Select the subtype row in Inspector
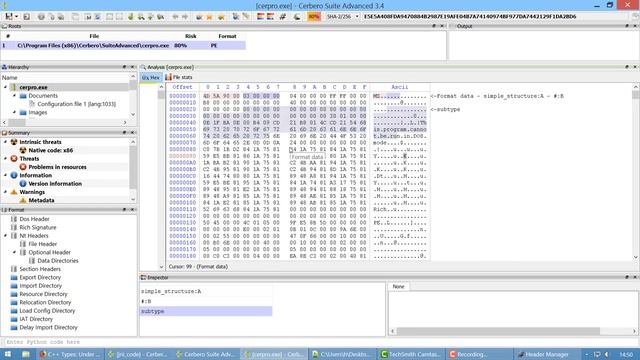The image size is (640, 360). [206, 311]
